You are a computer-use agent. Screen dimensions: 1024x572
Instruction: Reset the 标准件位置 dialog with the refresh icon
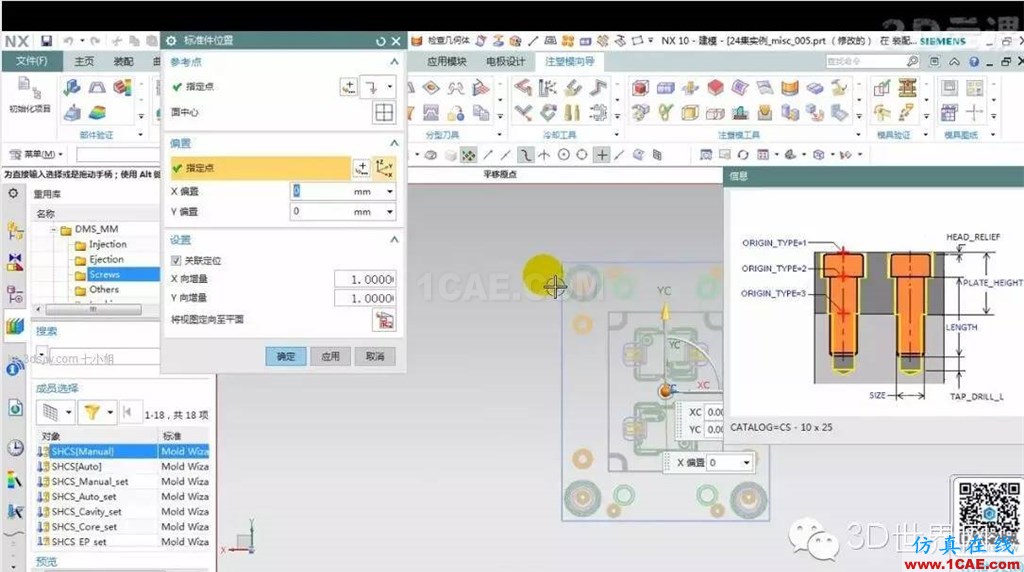[x=381, y=41]
